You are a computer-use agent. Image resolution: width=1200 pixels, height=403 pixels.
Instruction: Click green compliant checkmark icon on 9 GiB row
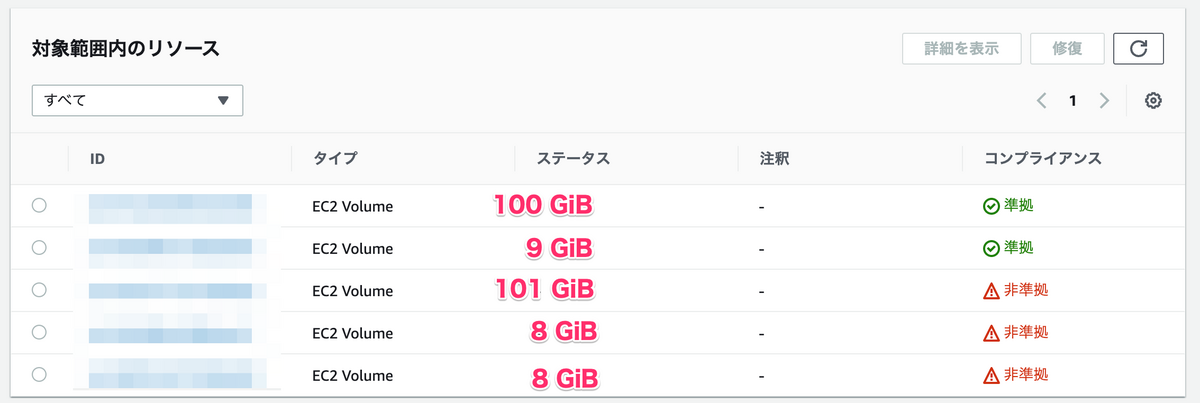click(991, 248)
